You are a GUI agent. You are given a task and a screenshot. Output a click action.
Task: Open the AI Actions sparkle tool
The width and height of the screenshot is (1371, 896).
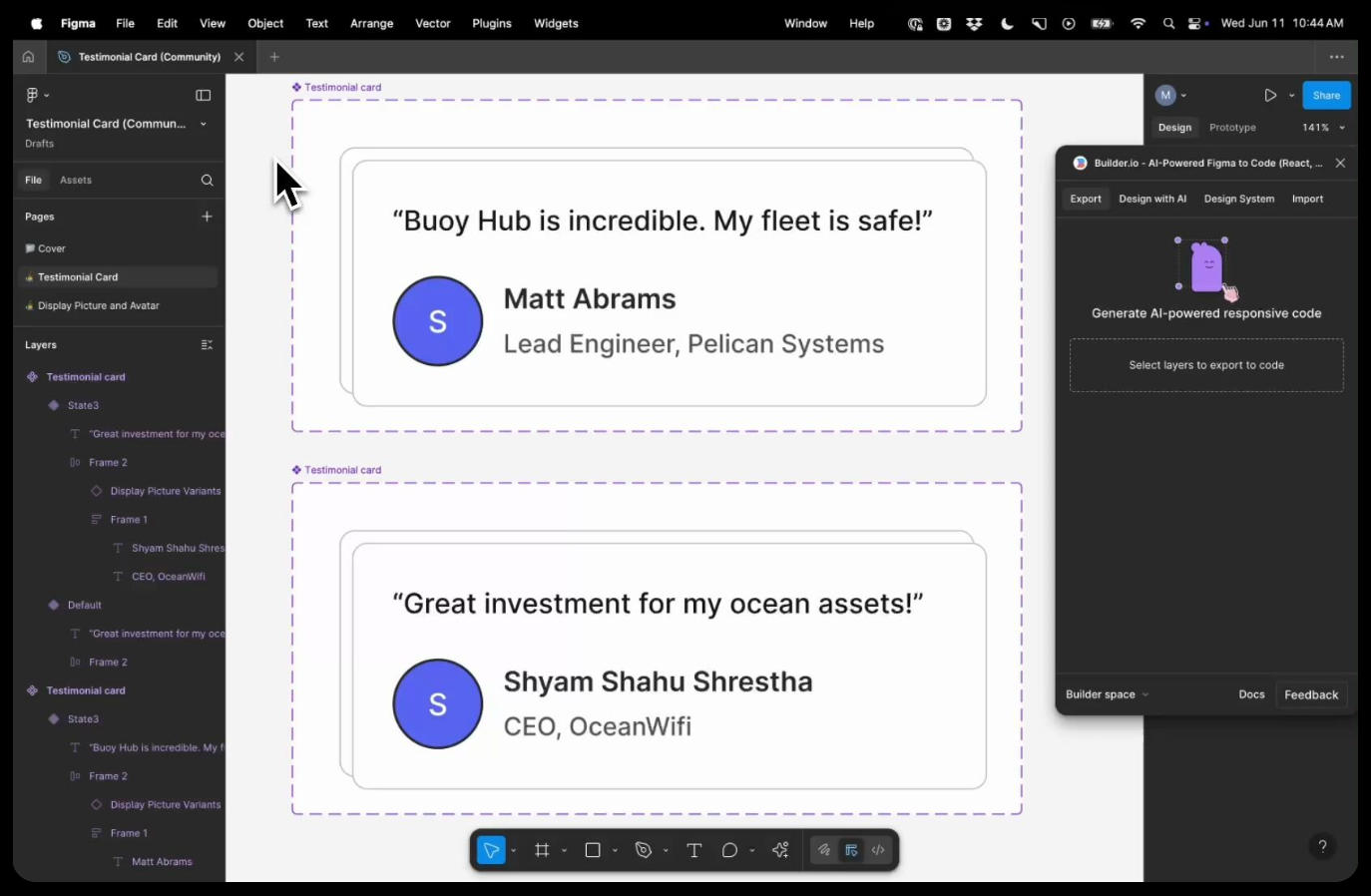780,850
